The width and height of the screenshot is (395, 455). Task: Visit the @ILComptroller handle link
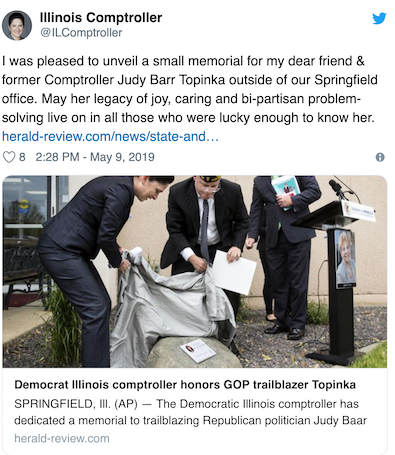pyautogui.click(x=81, y=33)
